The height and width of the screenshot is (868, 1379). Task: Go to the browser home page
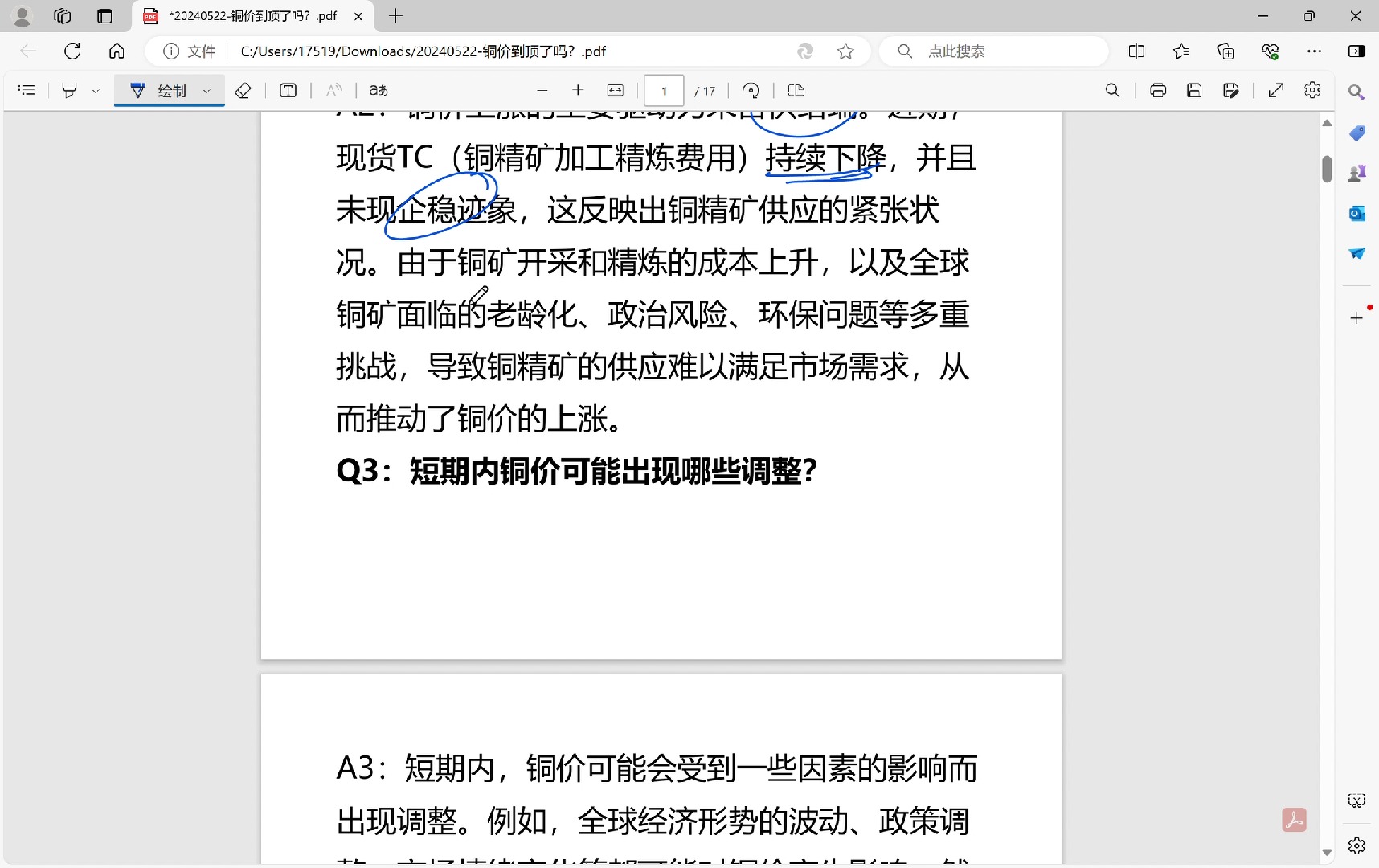(x=117, y=51)
